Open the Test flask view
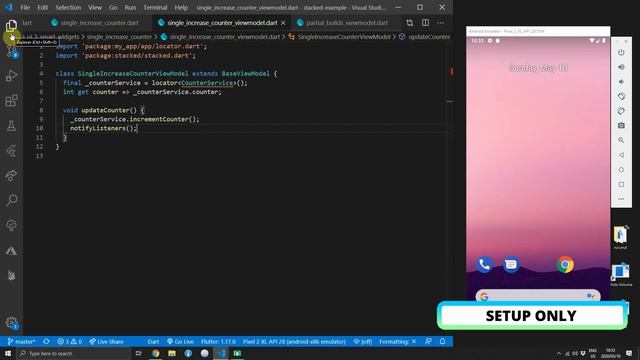This screenshot has width=640, height=360. (x=11, y=126)
